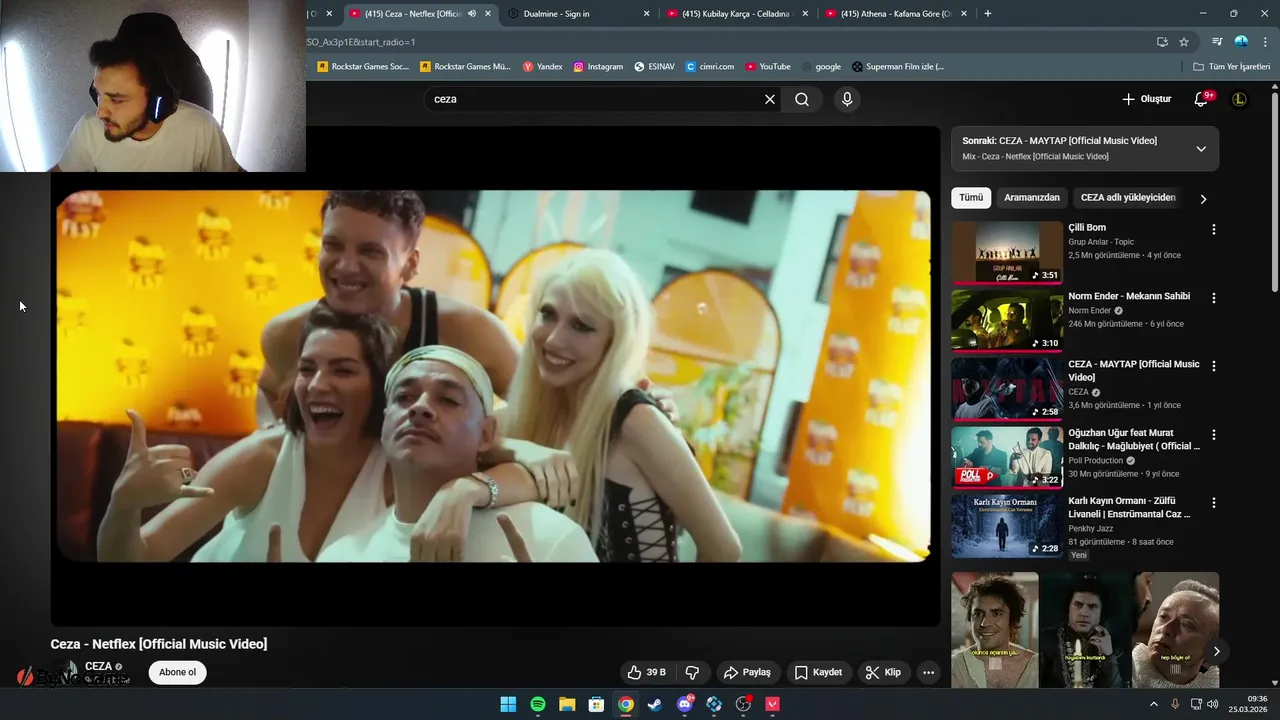
Task: Open the YouTube bookmark
Action: tap(767, 67)
